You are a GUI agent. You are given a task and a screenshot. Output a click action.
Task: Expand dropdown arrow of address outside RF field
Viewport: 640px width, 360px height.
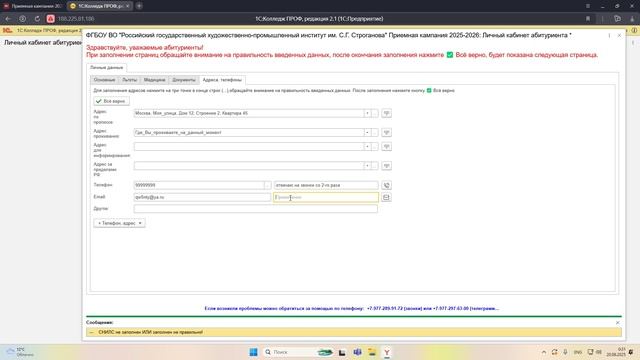click(x=367, y=166)
